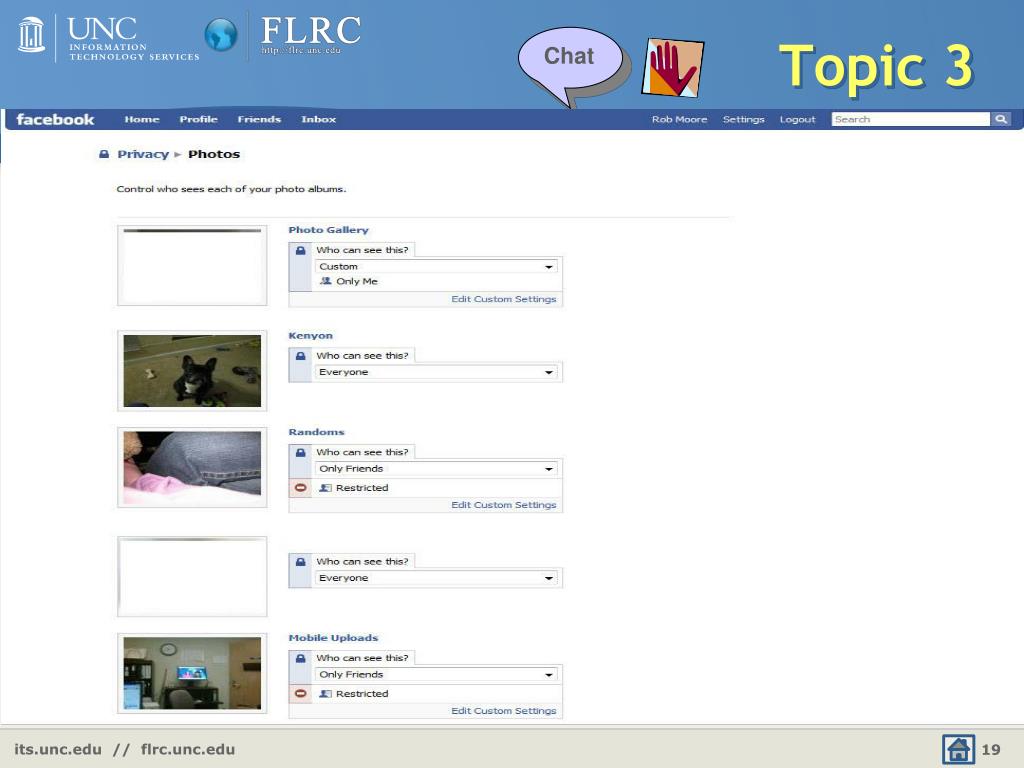The width and height of the screenshot is (1024, 768).
Task: Open the Photo Gallery Custom privacy dropdown
Action: click(x=436, y=266)
